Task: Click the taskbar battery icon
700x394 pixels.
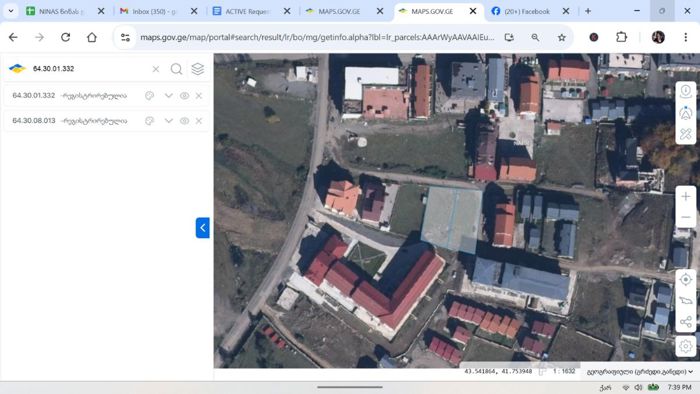Action: pyautogui.click(x=654, y=387)
